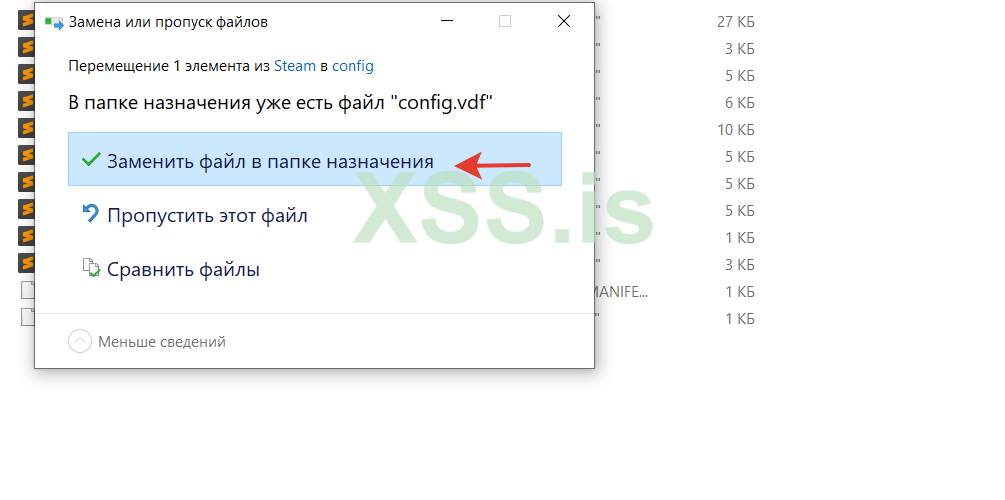Open the config destination folder link
The width and height of the screenshot is (1005, 500).
[353, 65]
